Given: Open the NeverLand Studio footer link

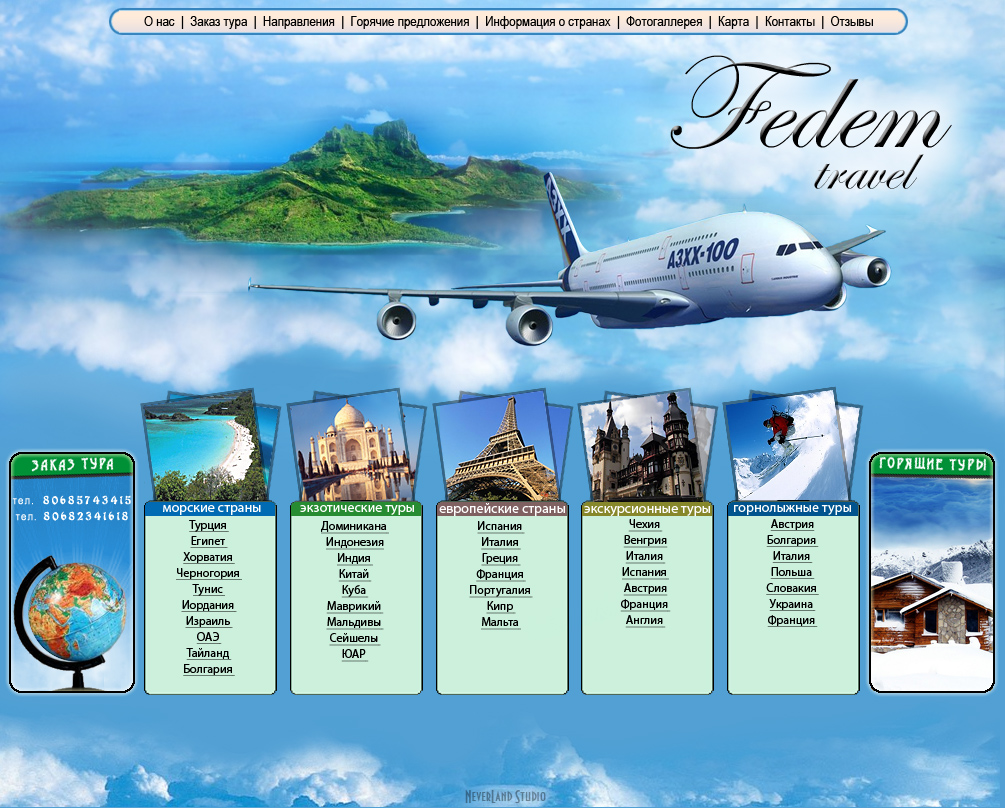Looking at the screenshot, I should click(x=505, y=796).
